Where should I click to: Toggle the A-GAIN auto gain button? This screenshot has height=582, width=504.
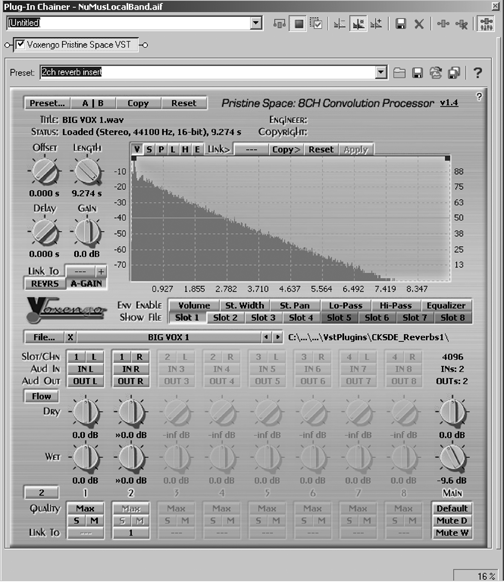pos(86,284)
